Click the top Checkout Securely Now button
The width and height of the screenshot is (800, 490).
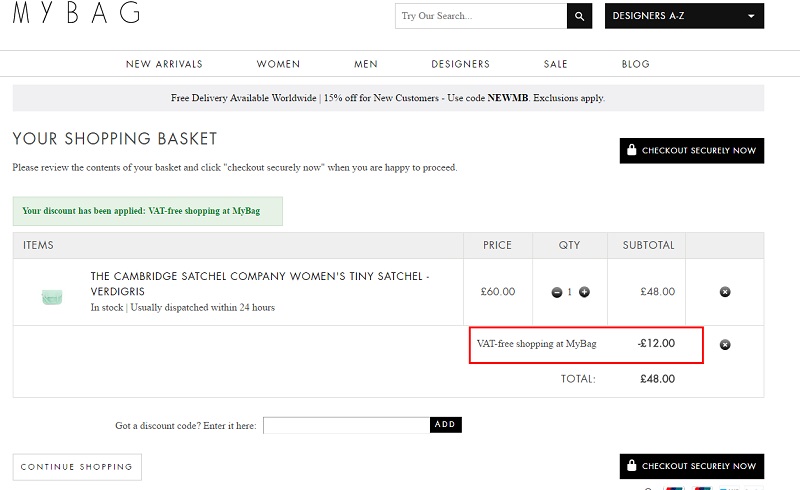click(x=692, y=151)
